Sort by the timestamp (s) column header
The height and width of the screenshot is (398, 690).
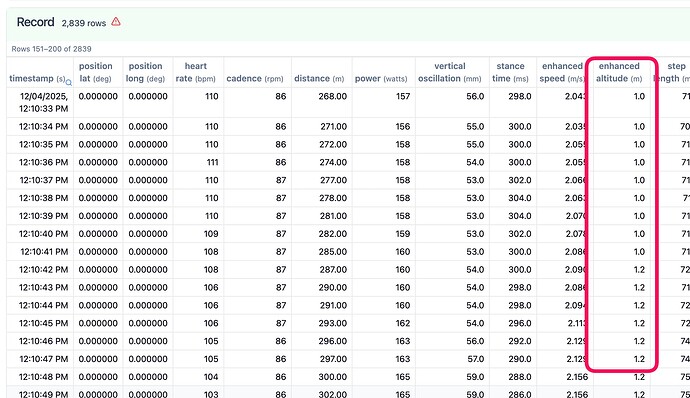click(x=37, y=78)
